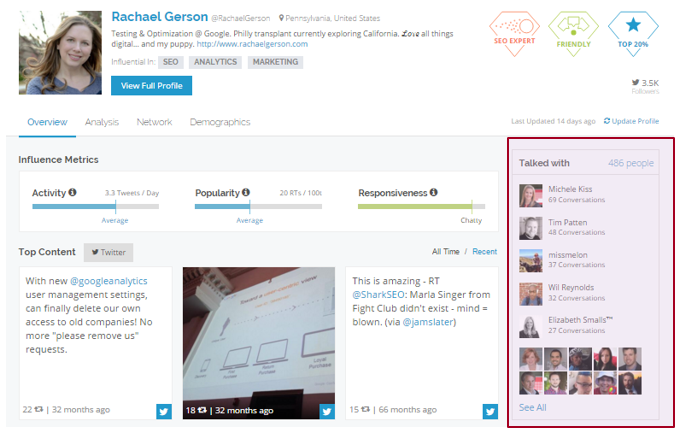Click See All in Talked with panel
The height and width of the screenshot is (436, 684).
click(x=532, y=407)
